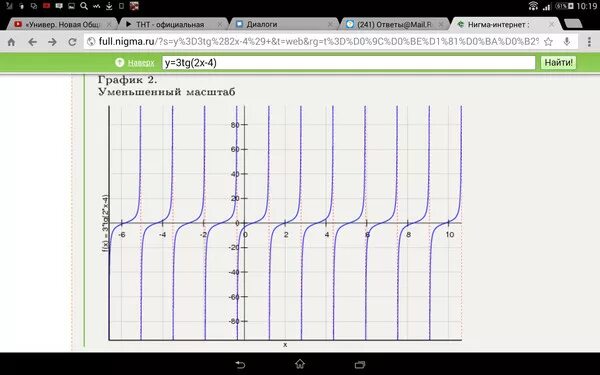Tap the Android back button

point(240,364)
